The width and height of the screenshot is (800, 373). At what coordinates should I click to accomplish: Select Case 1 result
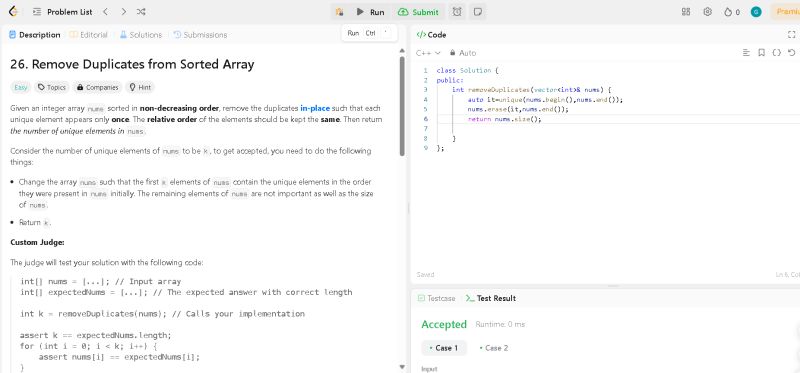point(444,348)
